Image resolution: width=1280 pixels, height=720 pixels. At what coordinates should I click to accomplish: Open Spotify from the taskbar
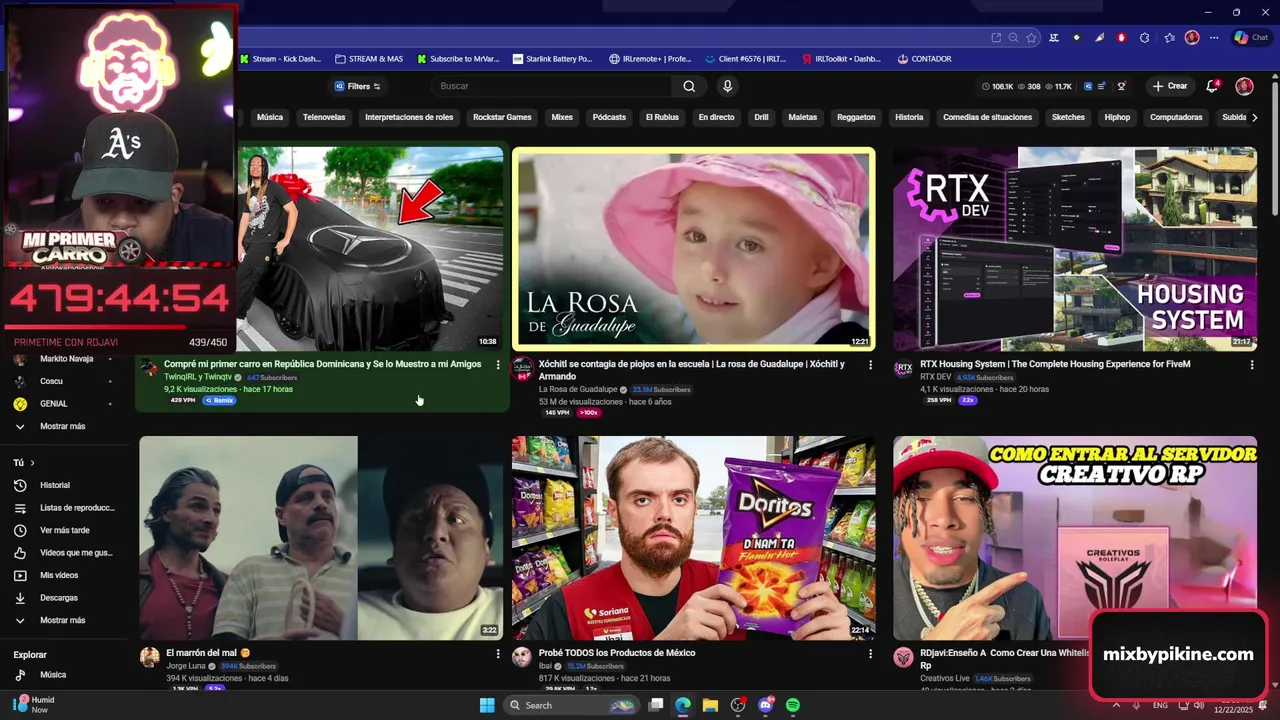(x=793, y=705)
